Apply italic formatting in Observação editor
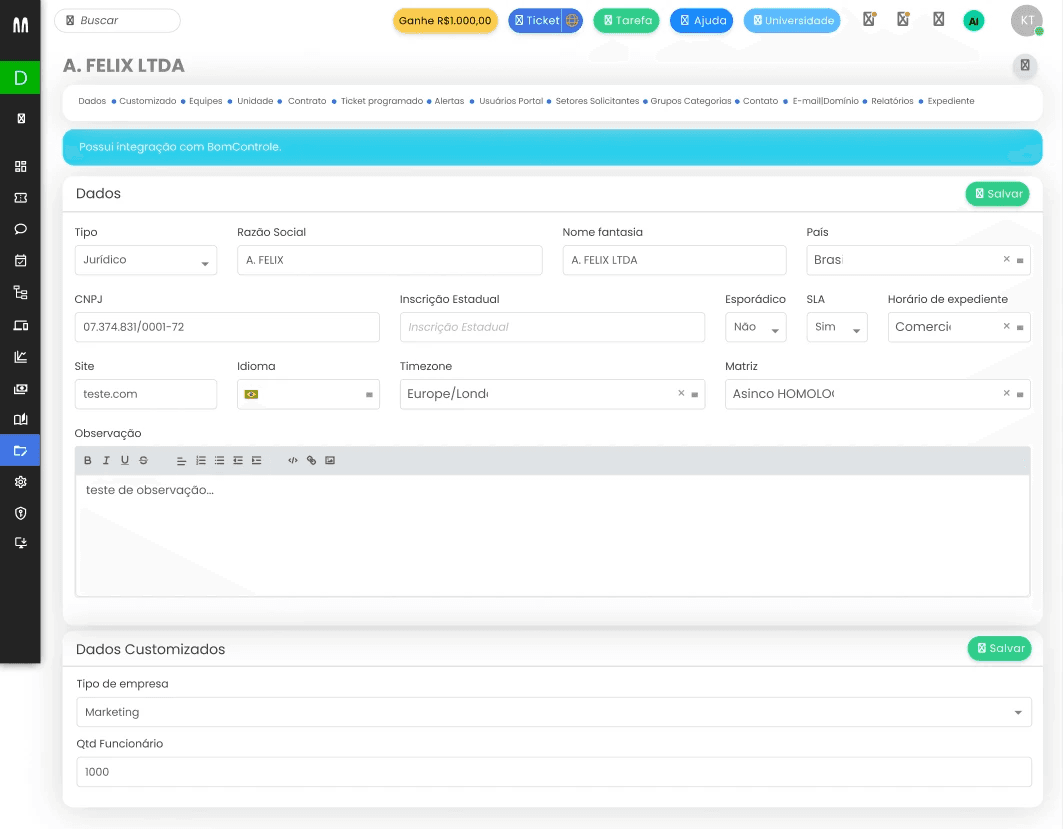Screen dimensions: 1063x829 tap(106, 460)
